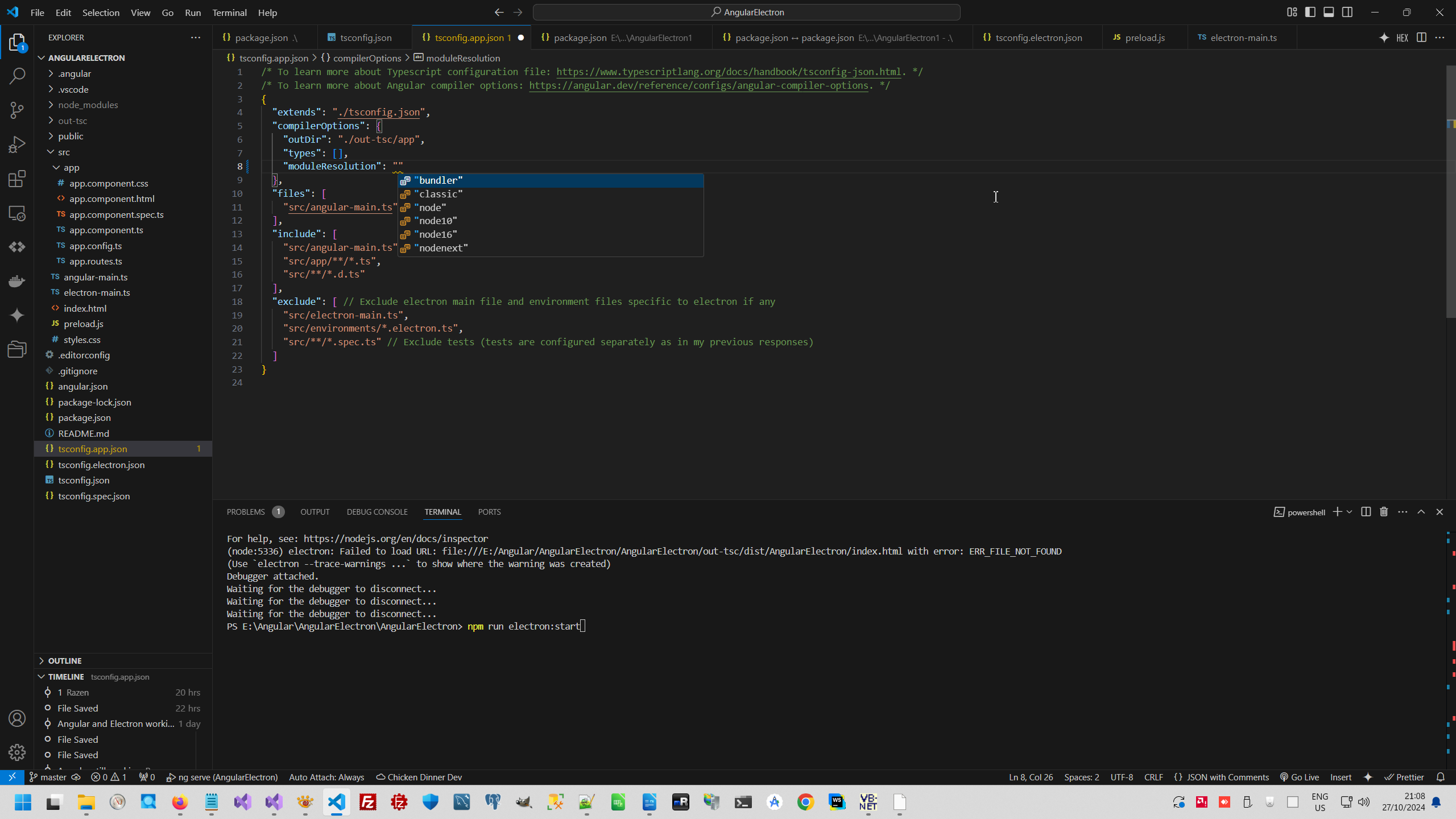This screenshot has height=819, width=1456.
Task: Toggle the bottom panel layout button
Action: 1329,12
